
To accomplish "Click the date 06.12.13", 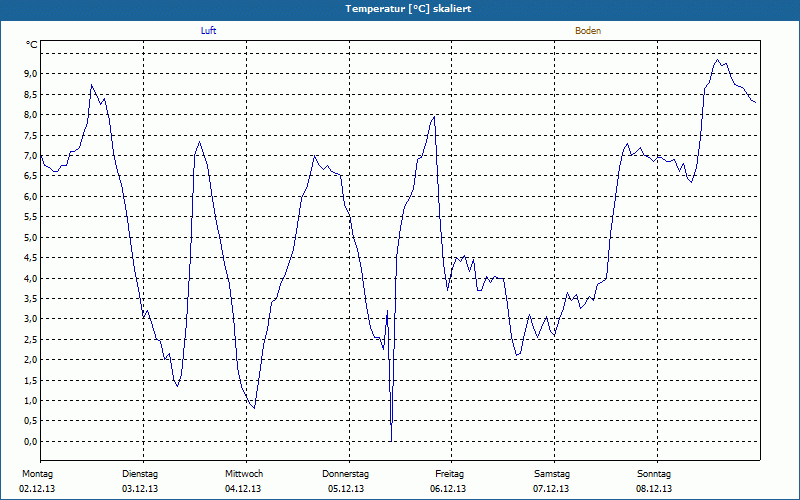I will coord(448,489).
